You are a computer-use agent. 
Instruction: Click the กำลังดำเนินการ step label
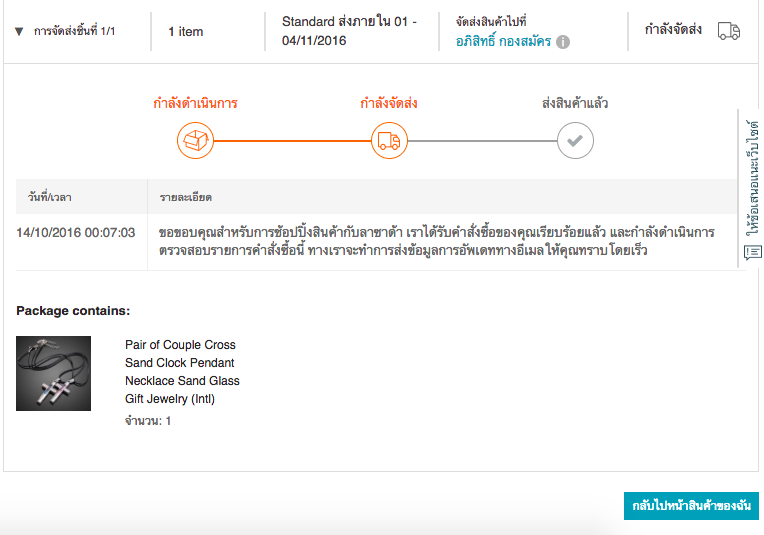195,103
